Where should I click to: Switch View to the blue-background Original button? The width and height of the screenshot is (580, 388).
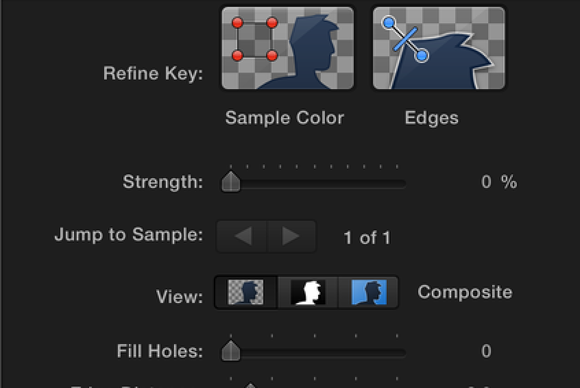(369, 292)
